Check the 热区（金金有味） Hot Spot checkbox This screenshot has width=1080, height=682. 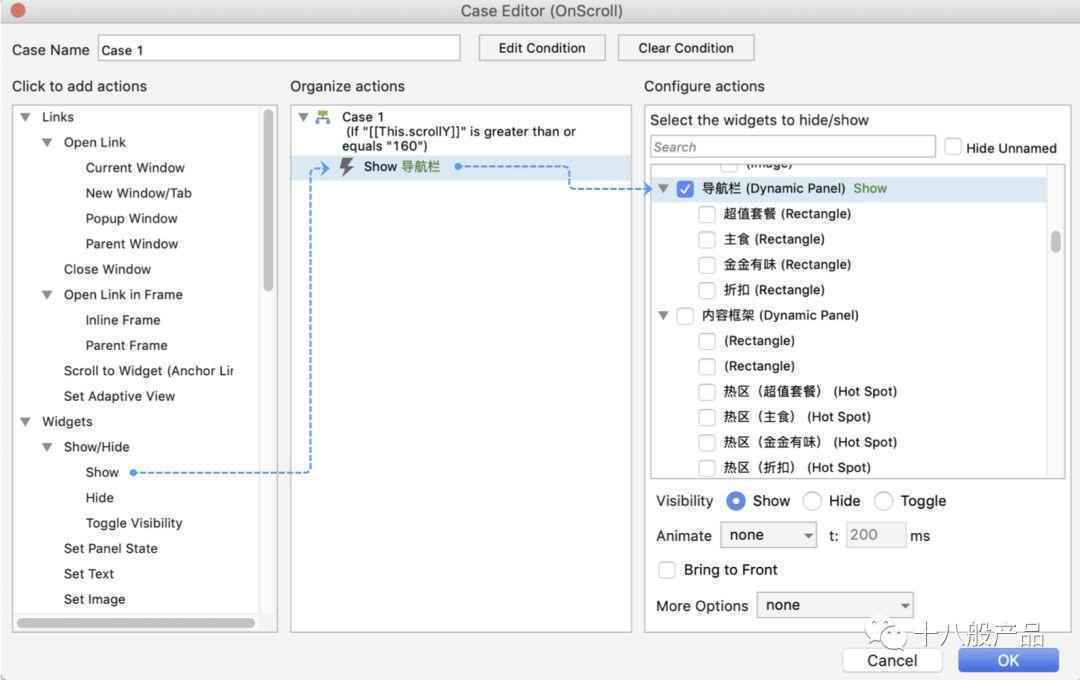707,442
